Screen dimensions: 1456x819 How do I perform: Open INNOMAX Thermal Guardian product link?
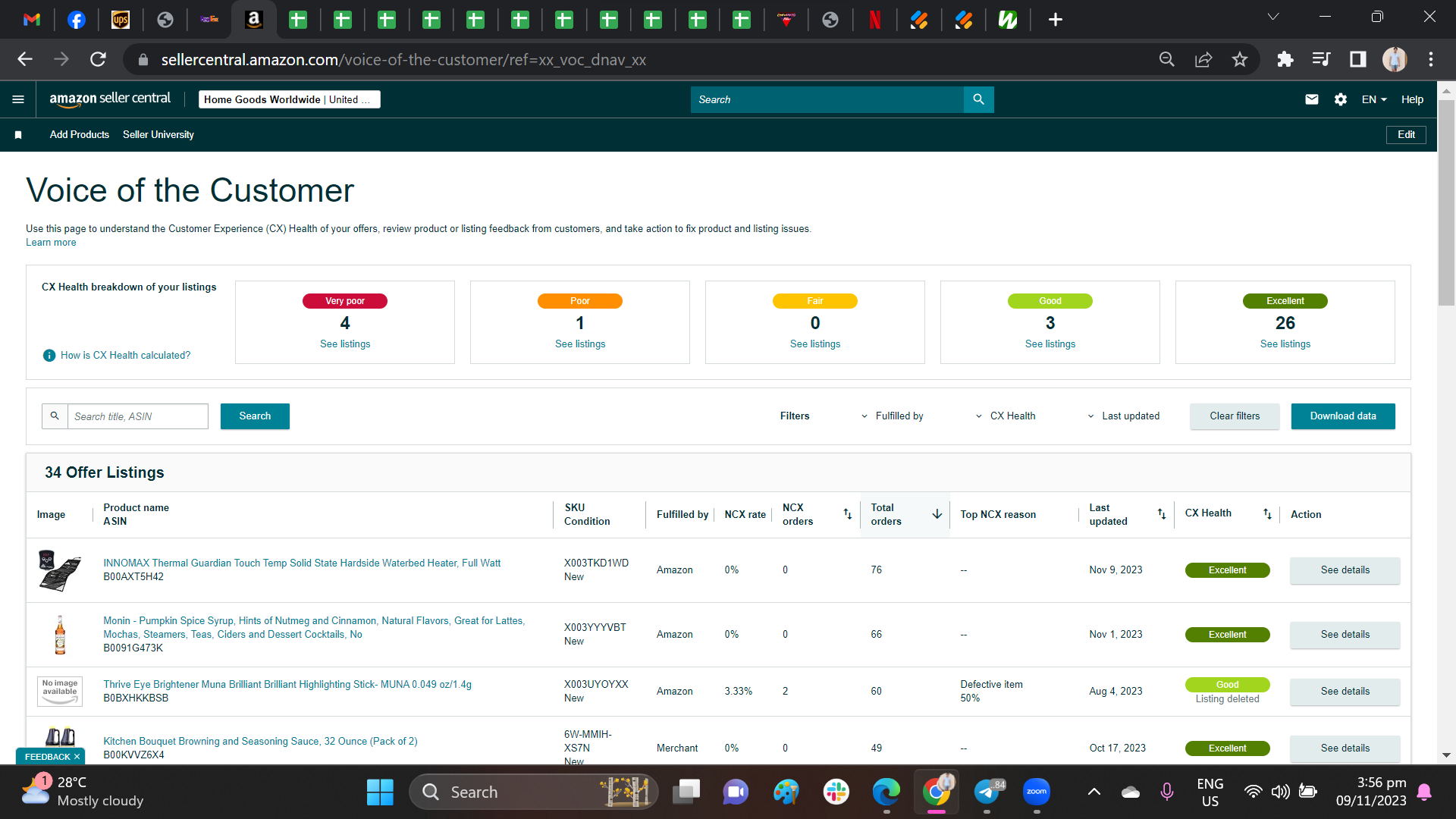[302, 563]
